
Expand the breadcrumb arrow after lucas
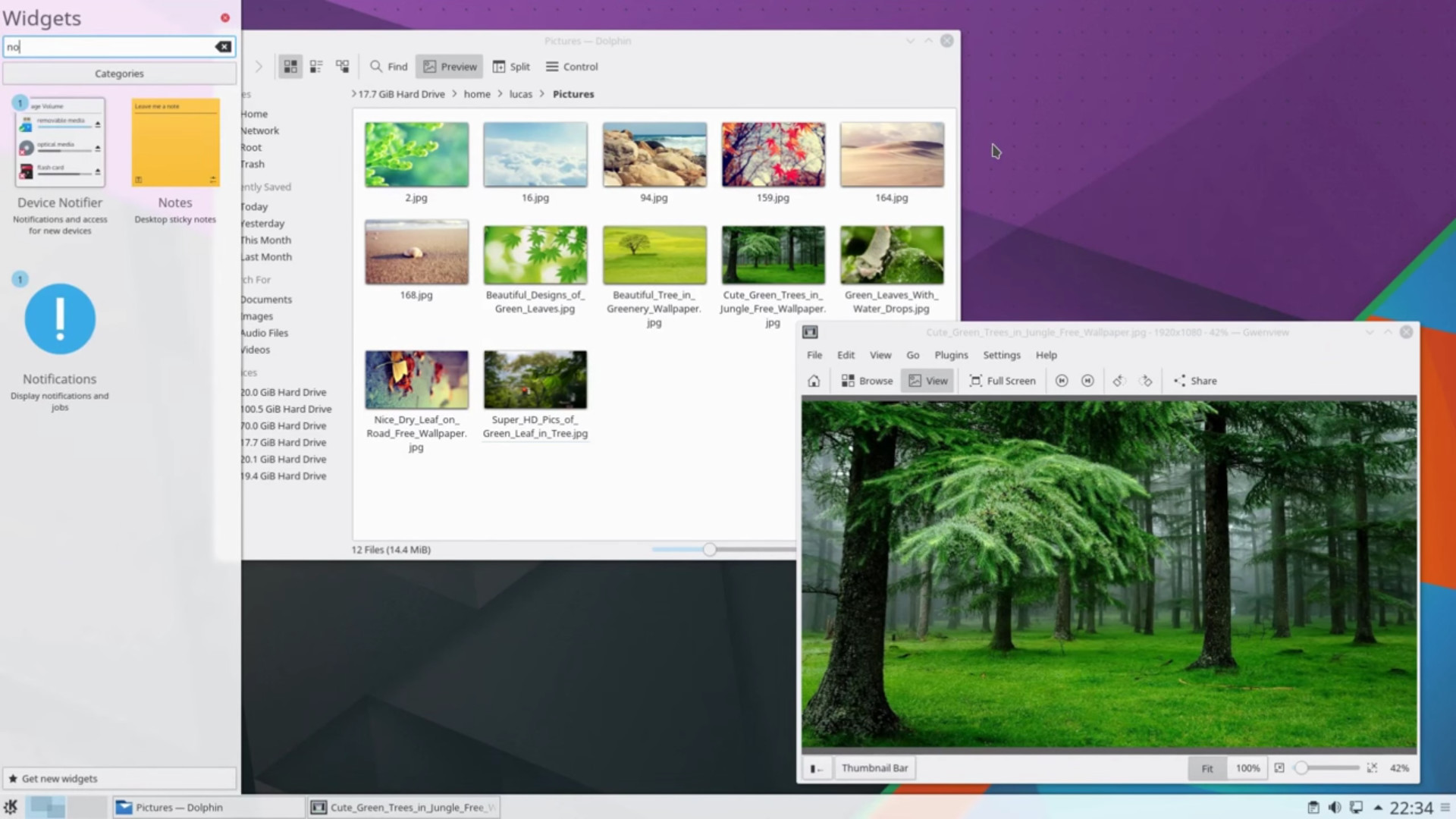[542, 94]
